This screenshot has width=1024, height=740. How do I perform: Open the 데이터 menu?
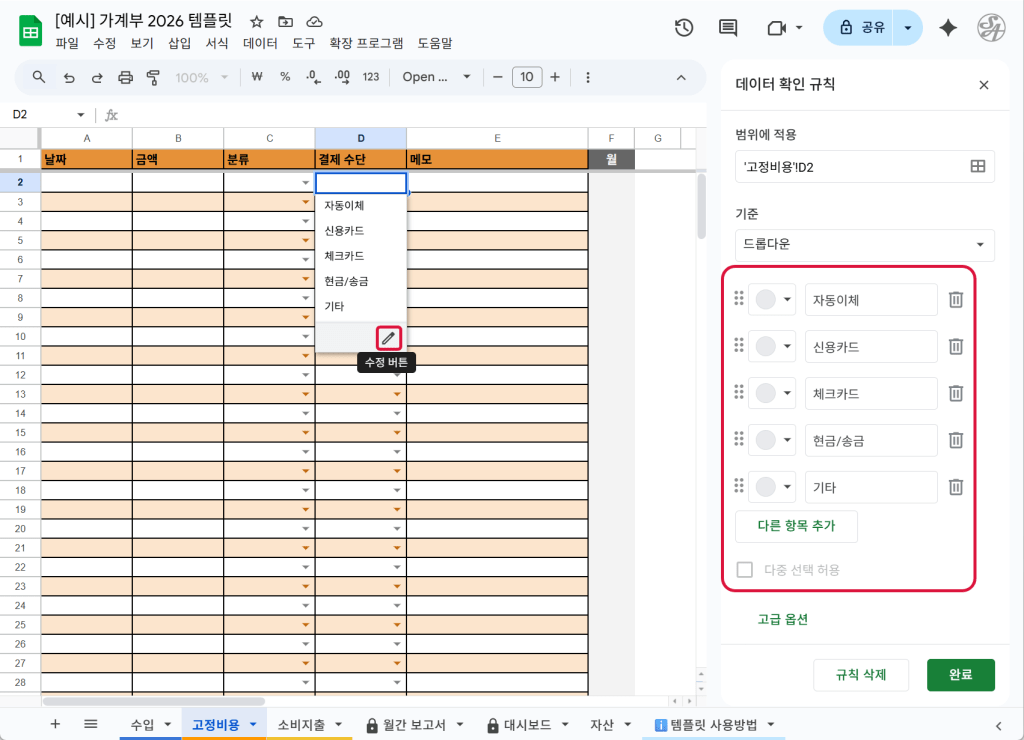[260, 43]
